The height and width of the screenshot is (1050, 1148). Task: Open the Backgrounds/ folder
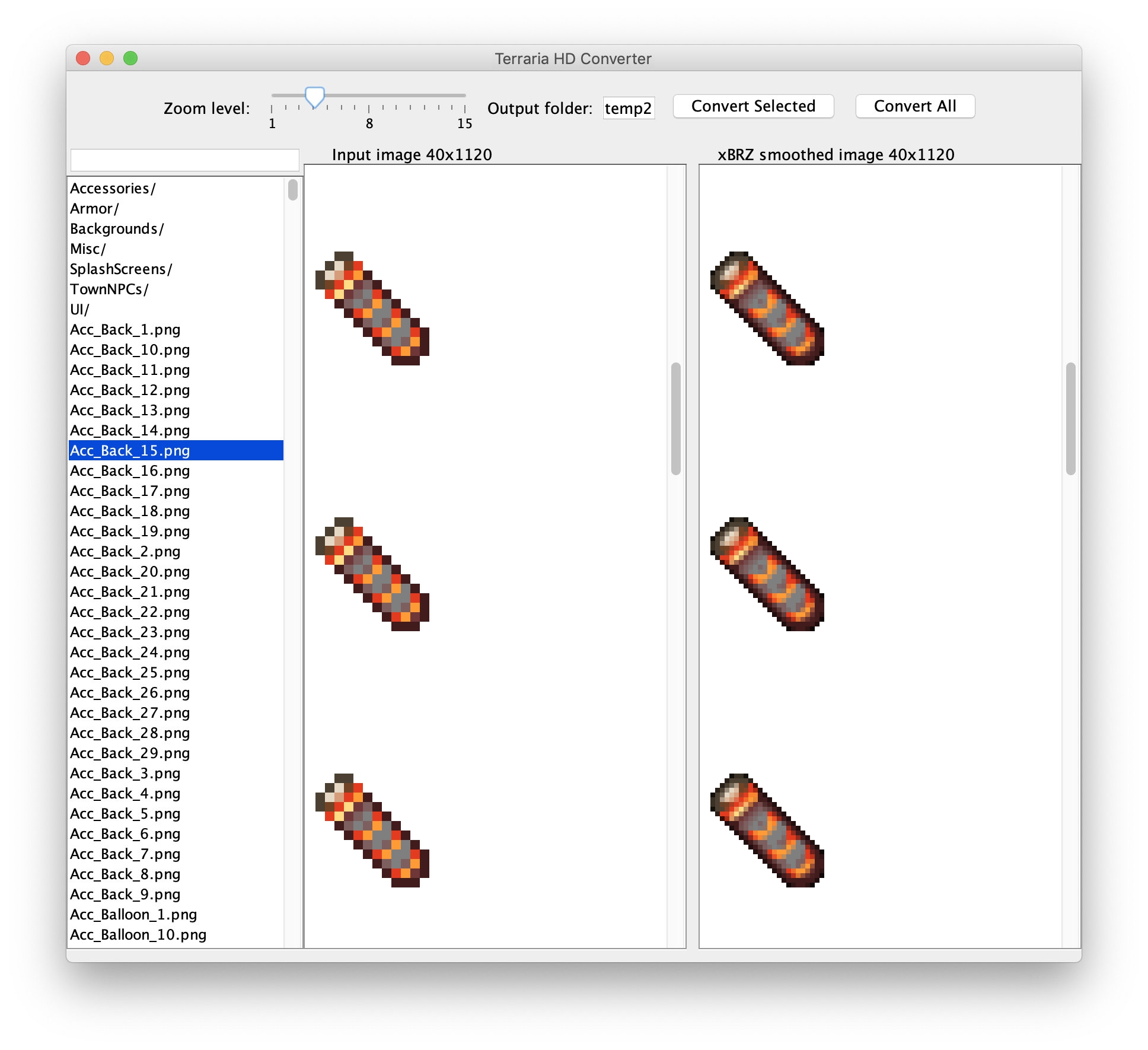tap(176, 228)
